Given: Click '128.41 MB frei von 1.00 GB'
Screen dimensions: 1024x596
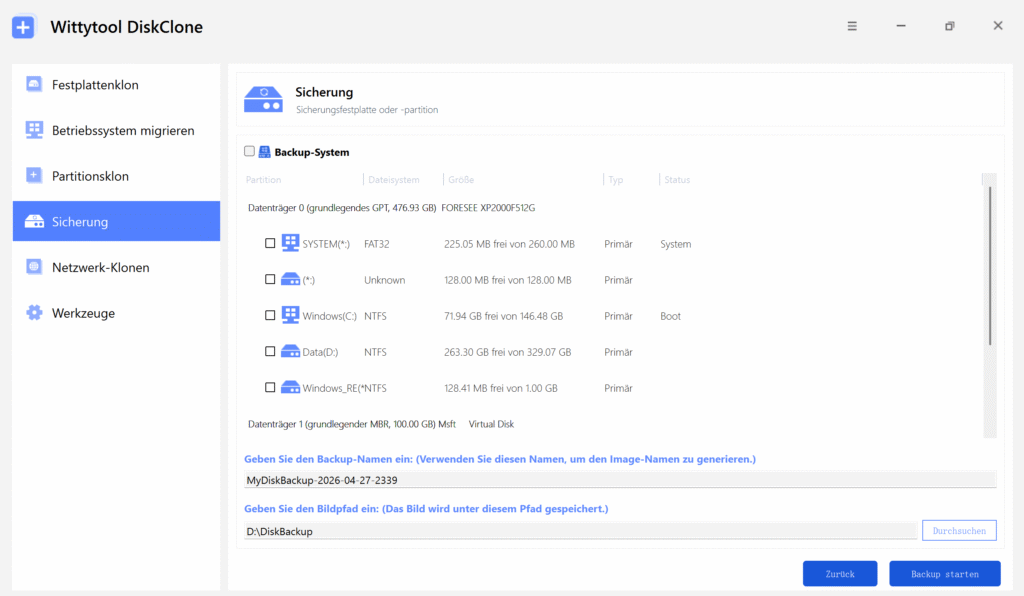Looking at the screenshot, I should (x=501, y=388).
